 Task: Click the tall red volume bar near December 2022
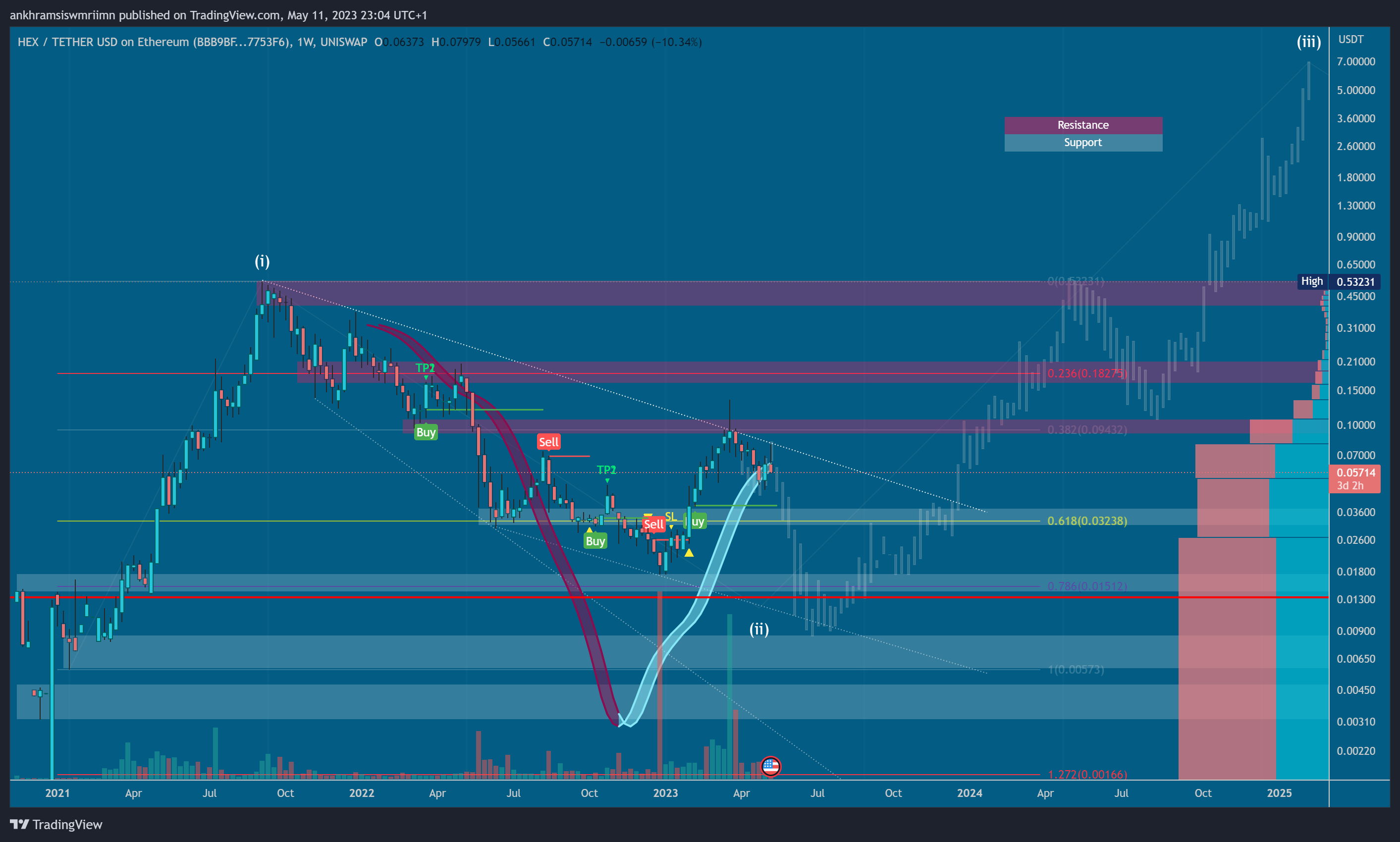pos(659,685)
